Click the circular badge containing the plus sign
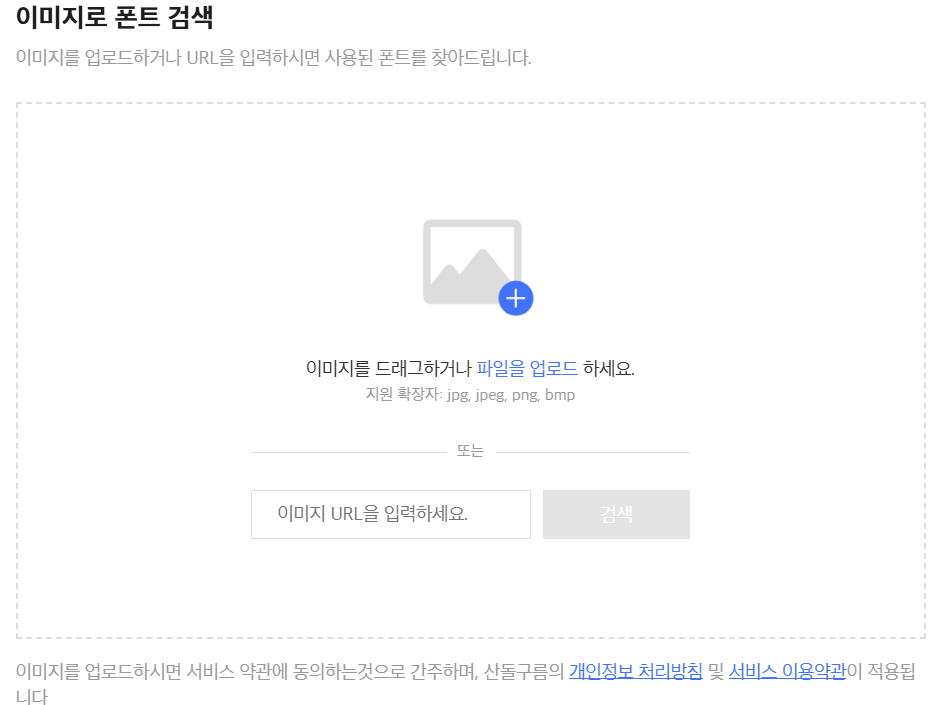The width and height of the screenshot is (932, 705). pyautogui.click(x=516, y=297)
